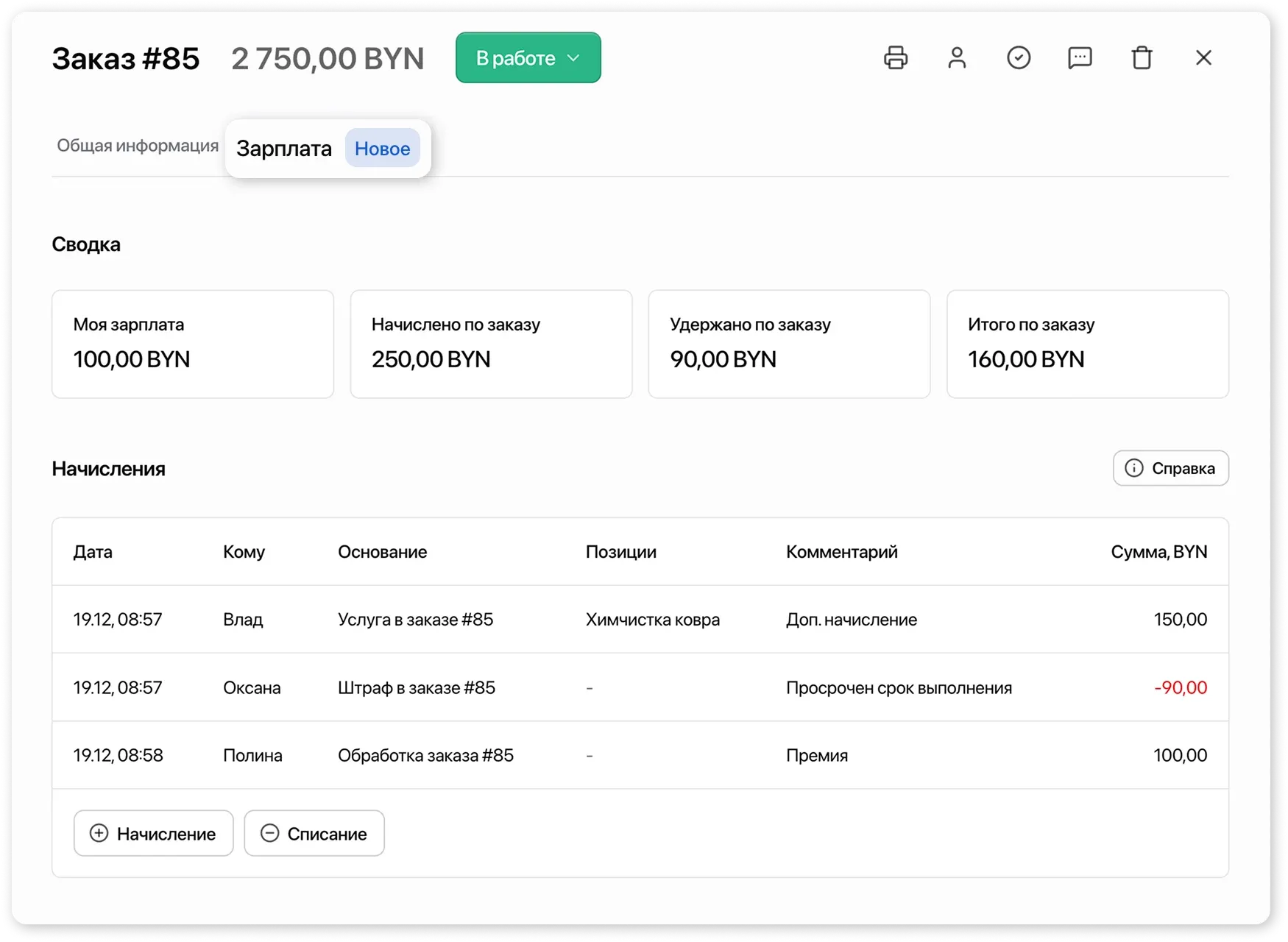
Task: Click the print order icon
Action: pos(895,57)
